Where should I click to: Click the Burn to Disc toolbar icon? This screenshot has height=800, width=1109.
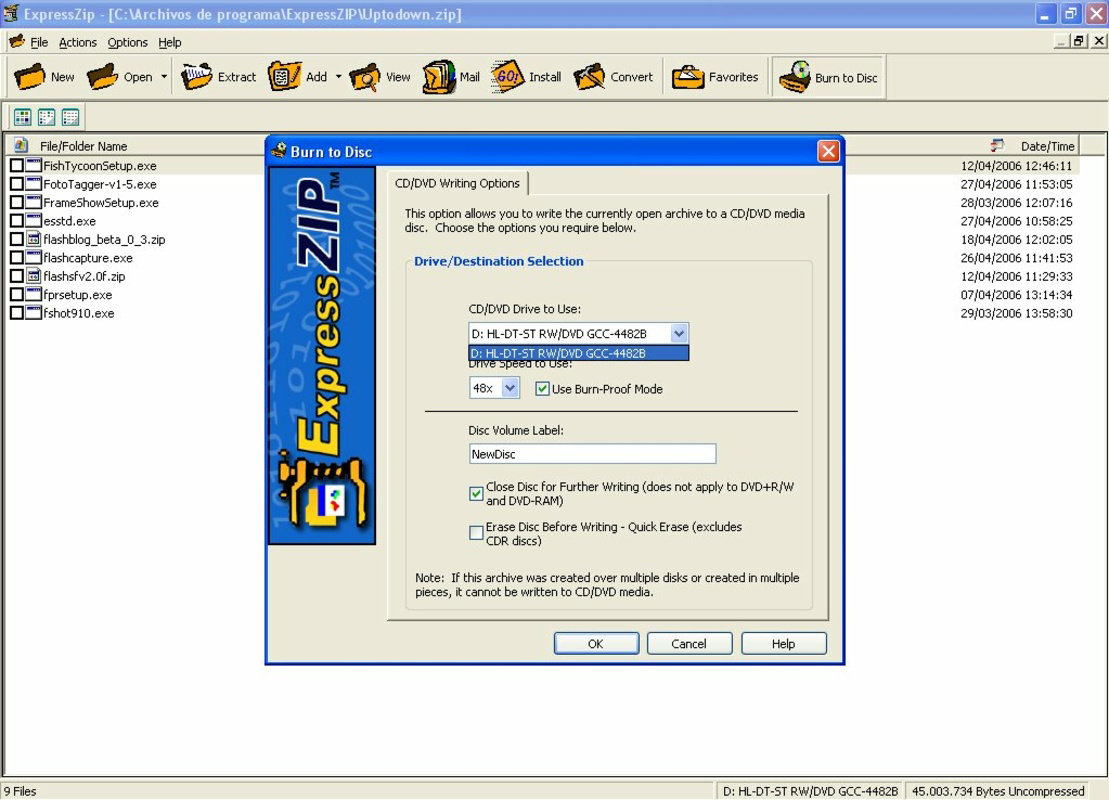[827, 75]
